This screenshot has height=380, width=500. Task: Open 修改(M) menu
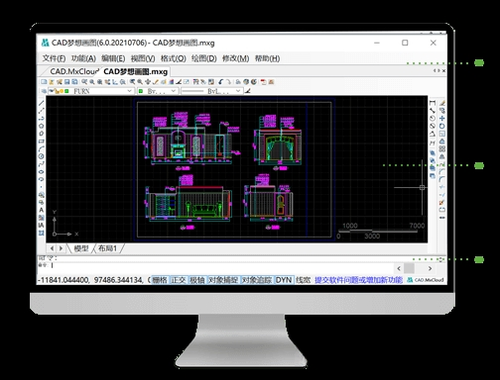(x=235, y=58)
